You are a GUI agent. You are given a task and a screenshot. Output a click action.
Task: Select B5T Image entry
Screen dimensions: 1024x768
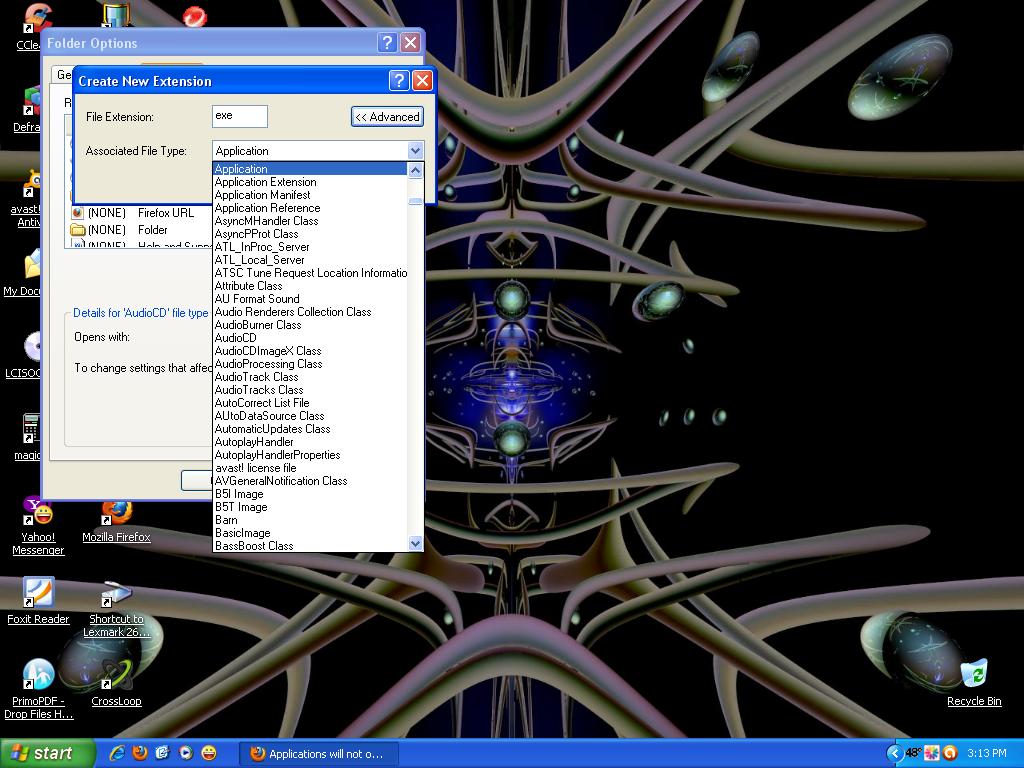pos(310,507)
